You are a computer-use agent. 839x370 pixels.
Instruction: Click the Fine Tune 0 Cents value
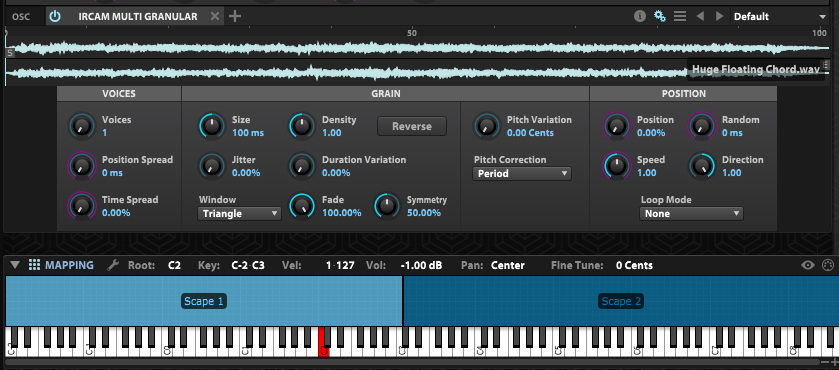[x=634, y=265]
